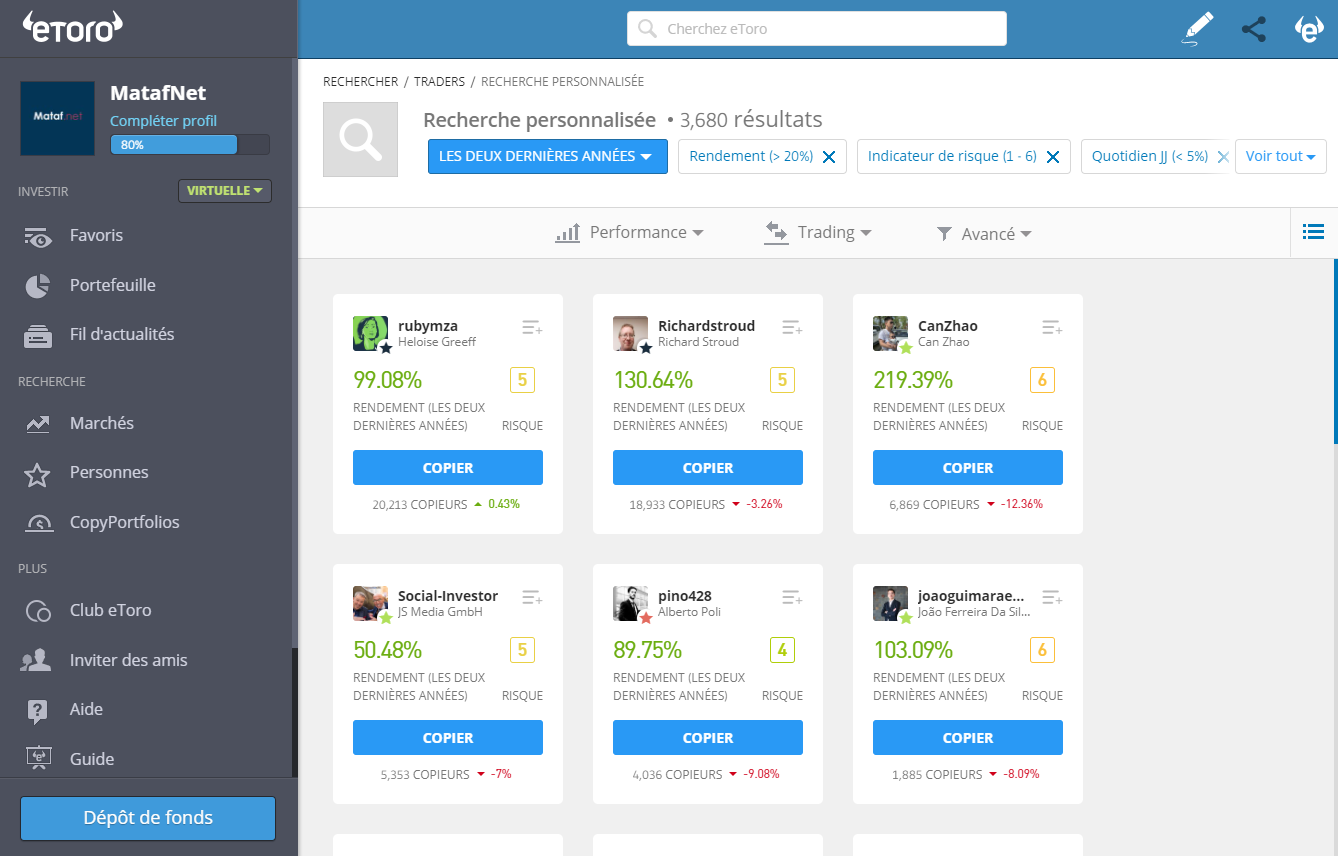This screenshot has height=856, width=1338.
Task: Click the large search magnifier icon
Action: pyautogui.click(x=360, y=139)
